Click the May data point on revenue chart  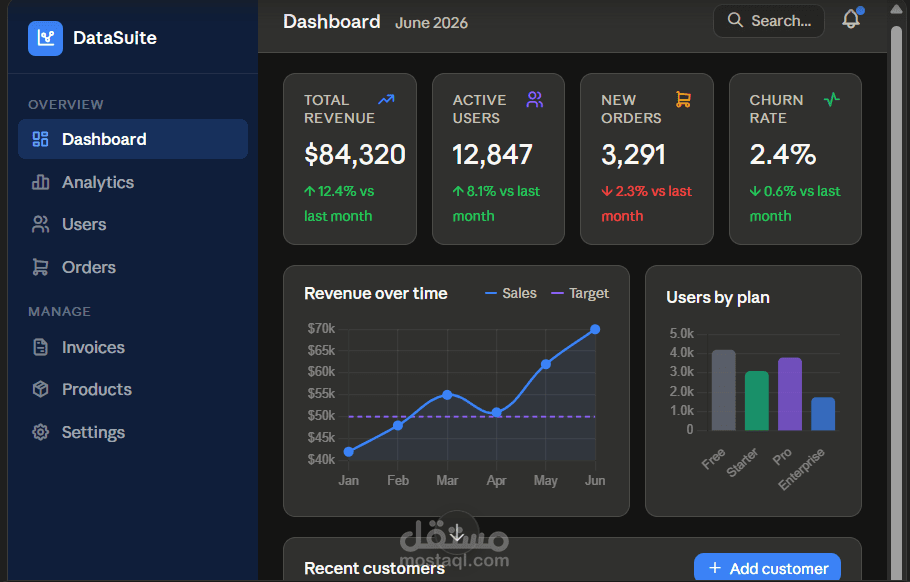[x=546, y=364]
